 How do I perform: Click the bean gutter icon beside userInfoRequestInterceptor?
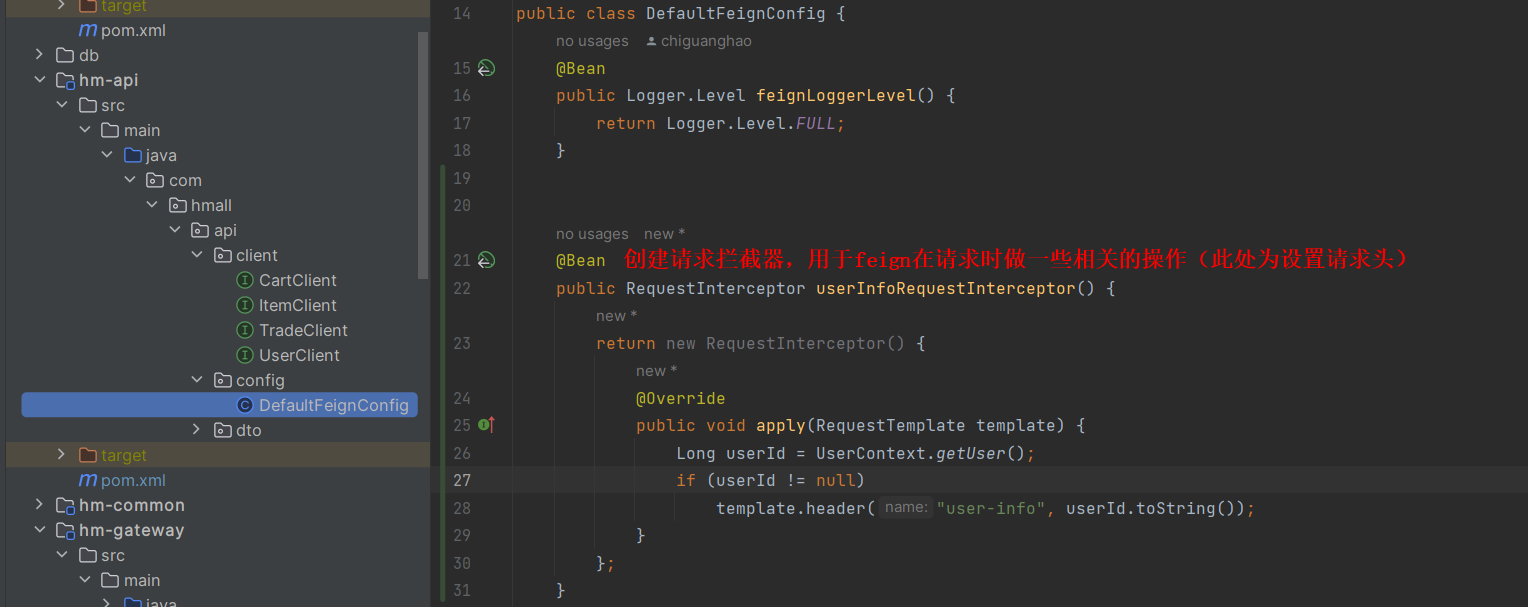(x=486, y=260)
